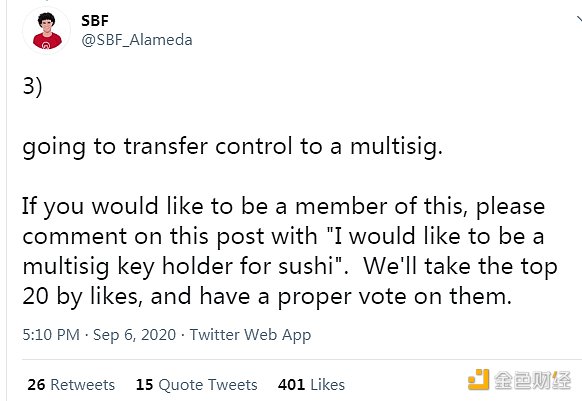Screen dimensions: 582x401
Task: Show who gave the 401 Likes
Action: coord(311,385)
